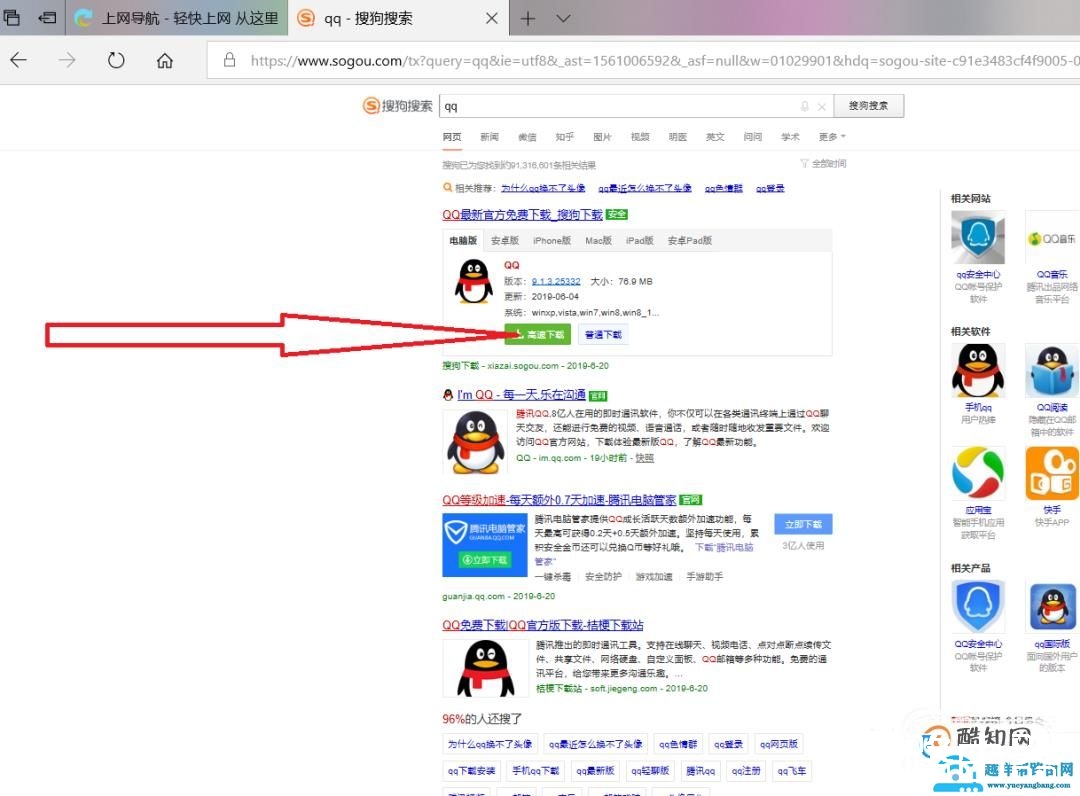This screenshot has width=1080, height=796.
Task: Click related search chip qq网页版
Action: (779, 744)
